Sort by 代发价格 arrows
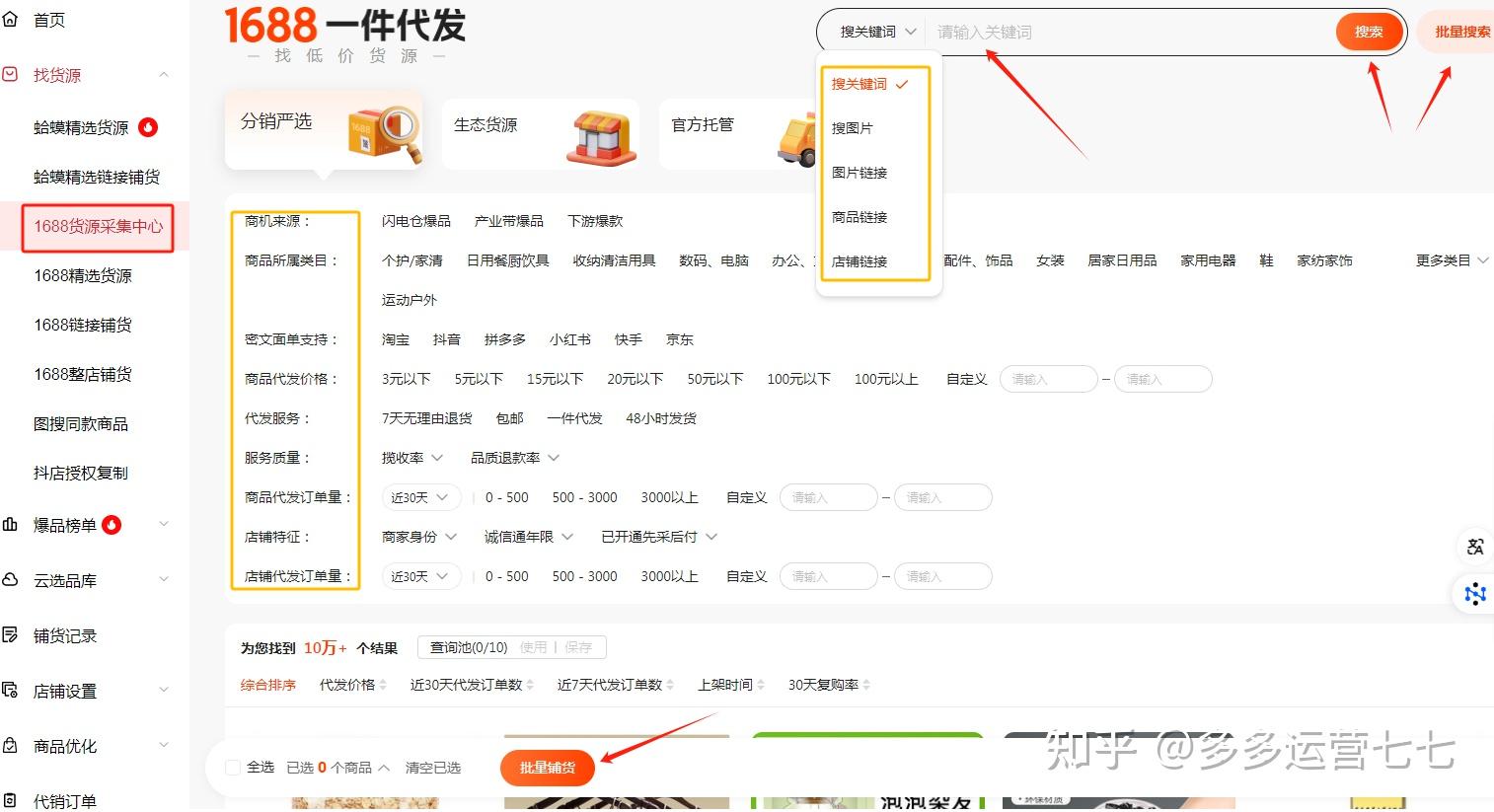 (x=382, y=685)
